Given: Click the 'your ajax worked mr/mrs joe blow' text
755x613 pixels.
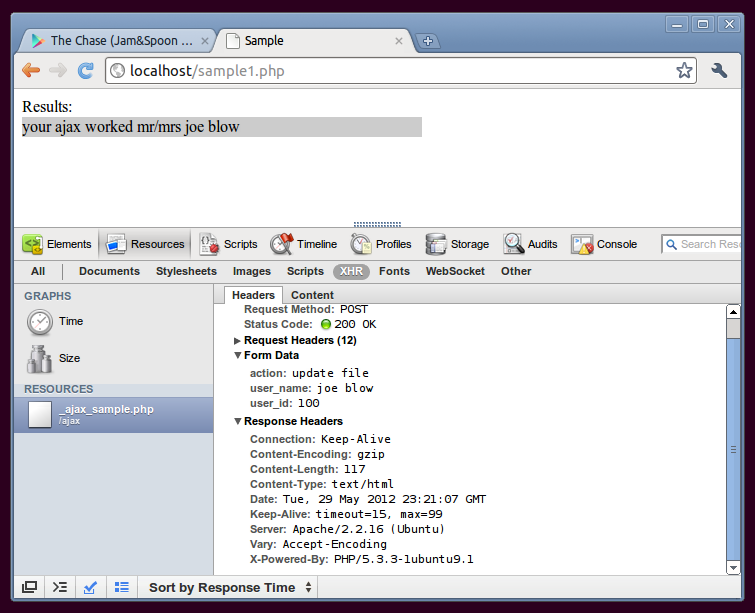Looking at the screenshot, I should tap(130, 127).
